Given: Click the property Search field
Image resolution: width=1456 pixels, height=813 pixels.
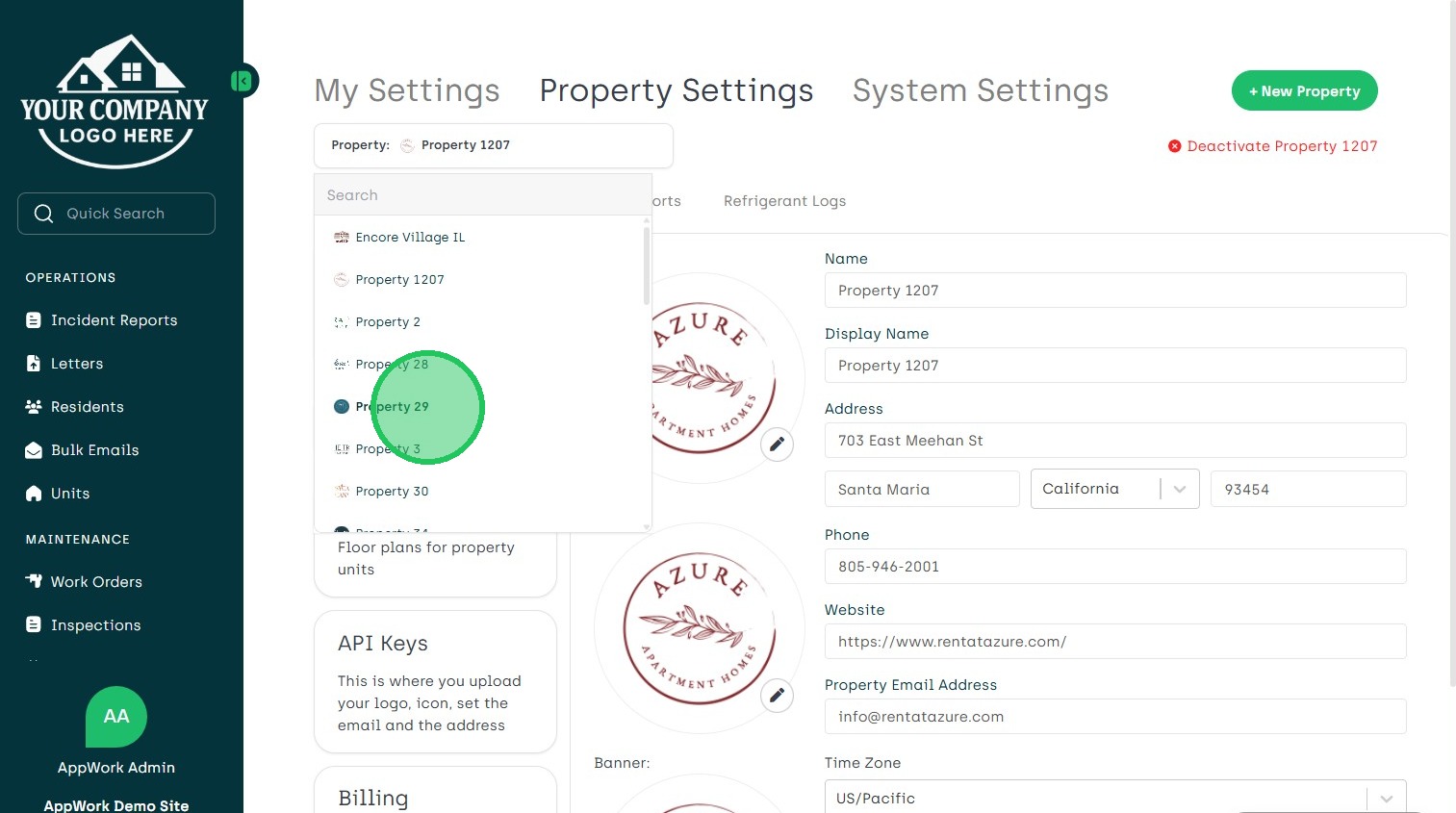Looking at the screenshot, I should (x=483, y=195).
